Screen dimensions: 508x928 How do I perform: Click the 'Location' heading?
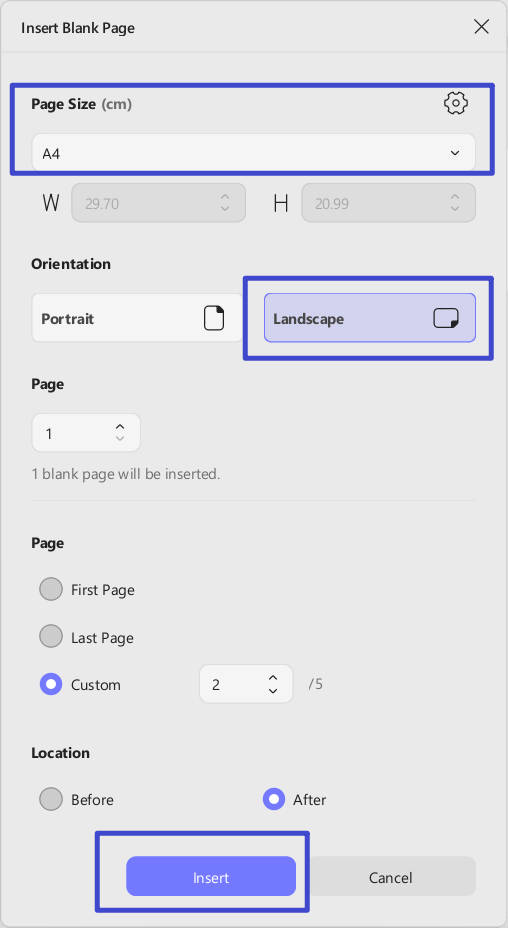(x=60, y=753)
